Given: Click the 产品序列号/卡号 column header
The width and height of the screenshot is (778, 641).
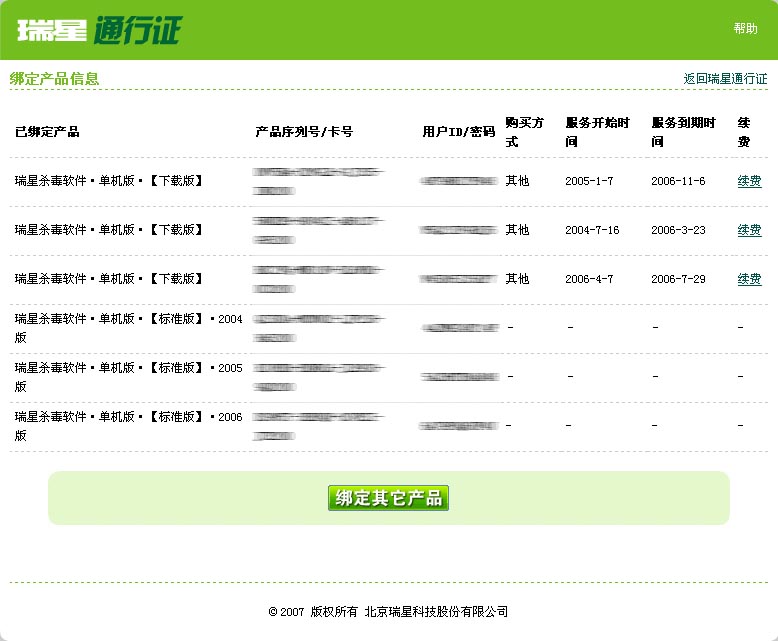Looking at the screenshot, I should pyautogui.click(x=304, y=131).
